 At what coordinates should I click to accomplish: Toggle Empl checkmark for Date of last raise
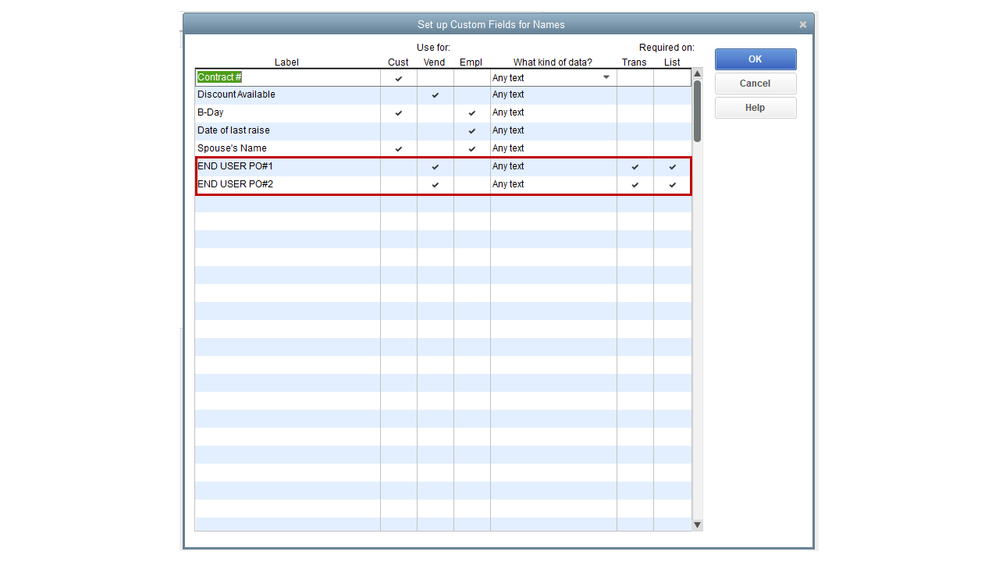point(471,131)
